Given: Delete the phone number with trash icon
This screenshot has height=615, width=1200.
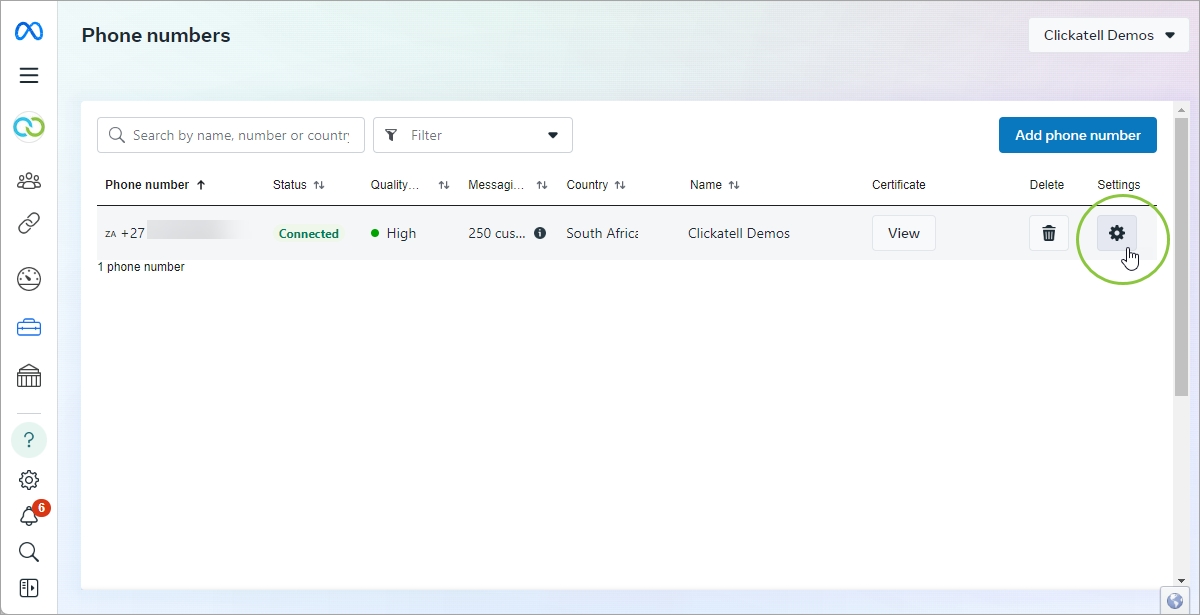Looking at the screenshot, I should (1048, 233).
